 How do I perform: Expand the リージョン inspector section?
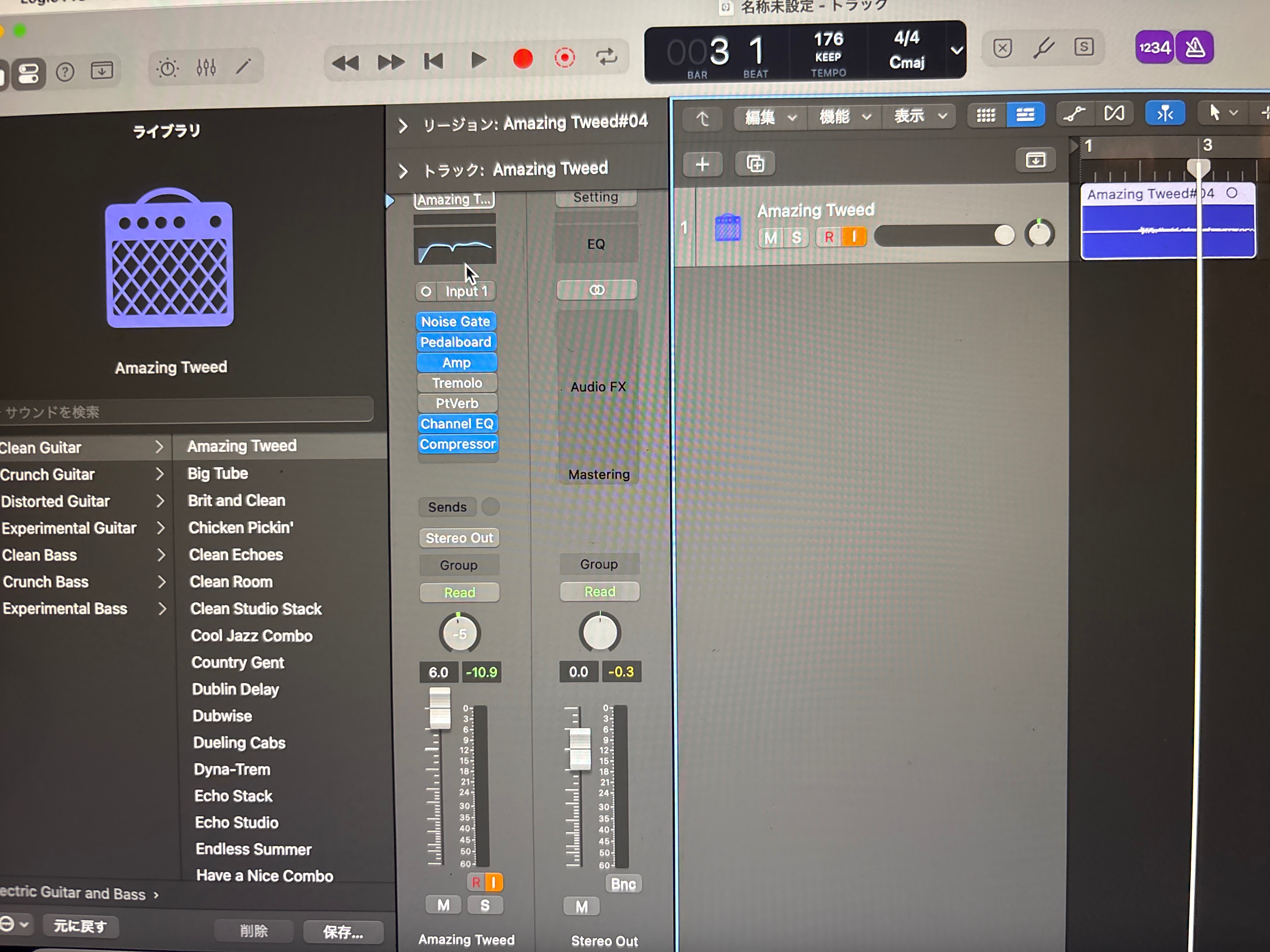tap(403, 126)
